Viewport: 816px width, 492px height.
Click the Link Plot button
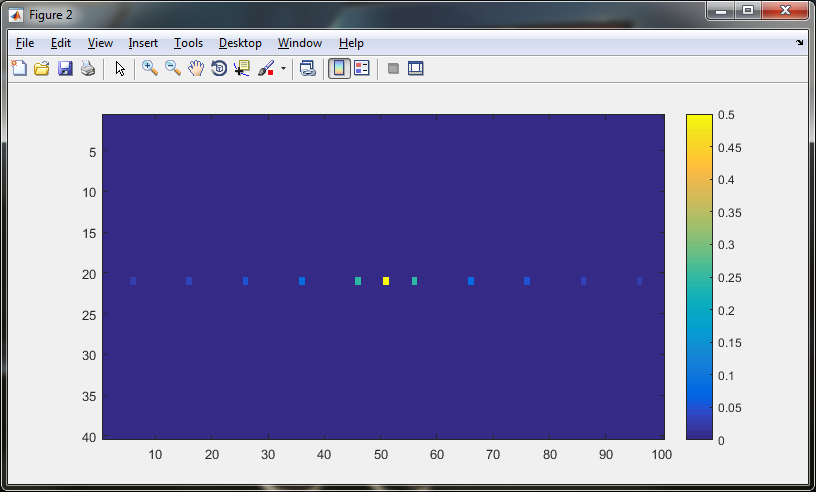[308, 68]
